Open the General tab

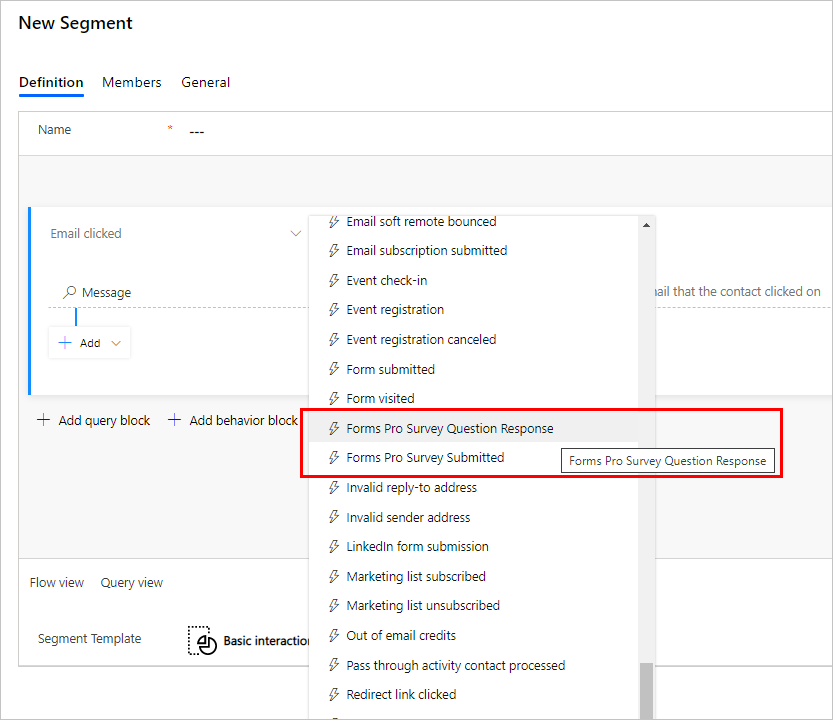206,82
